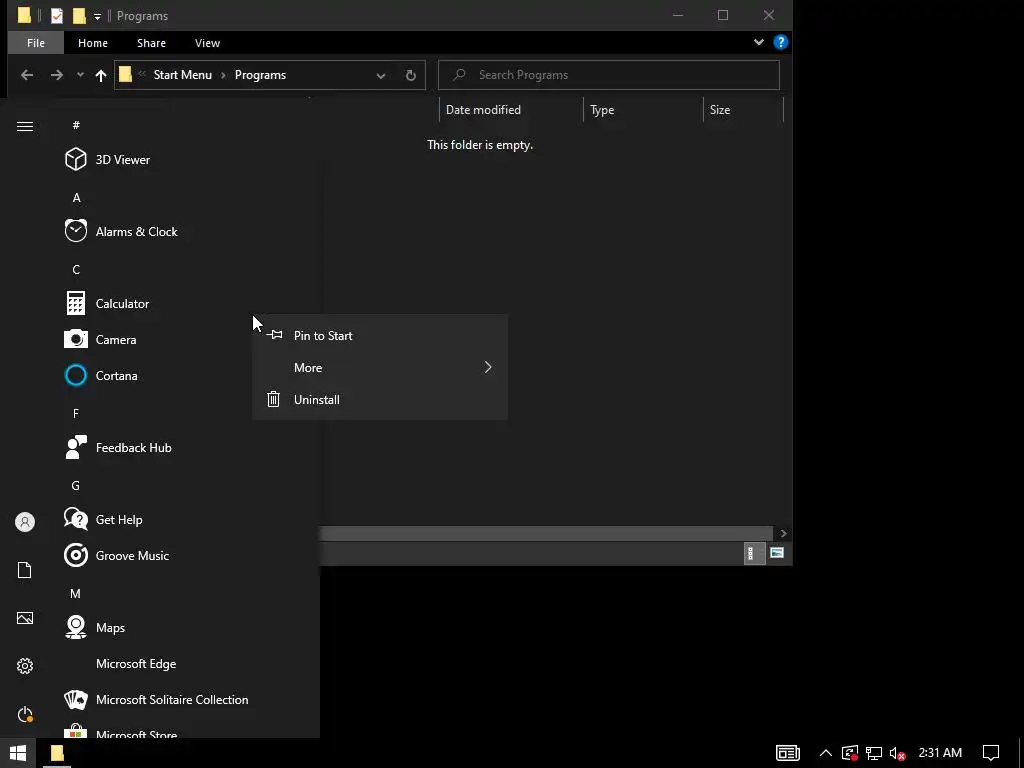Open the Quick Access Toolbar customize dropdown
Screen dimensions: 1024x768
pyautogui.click(x=97, y=16)
